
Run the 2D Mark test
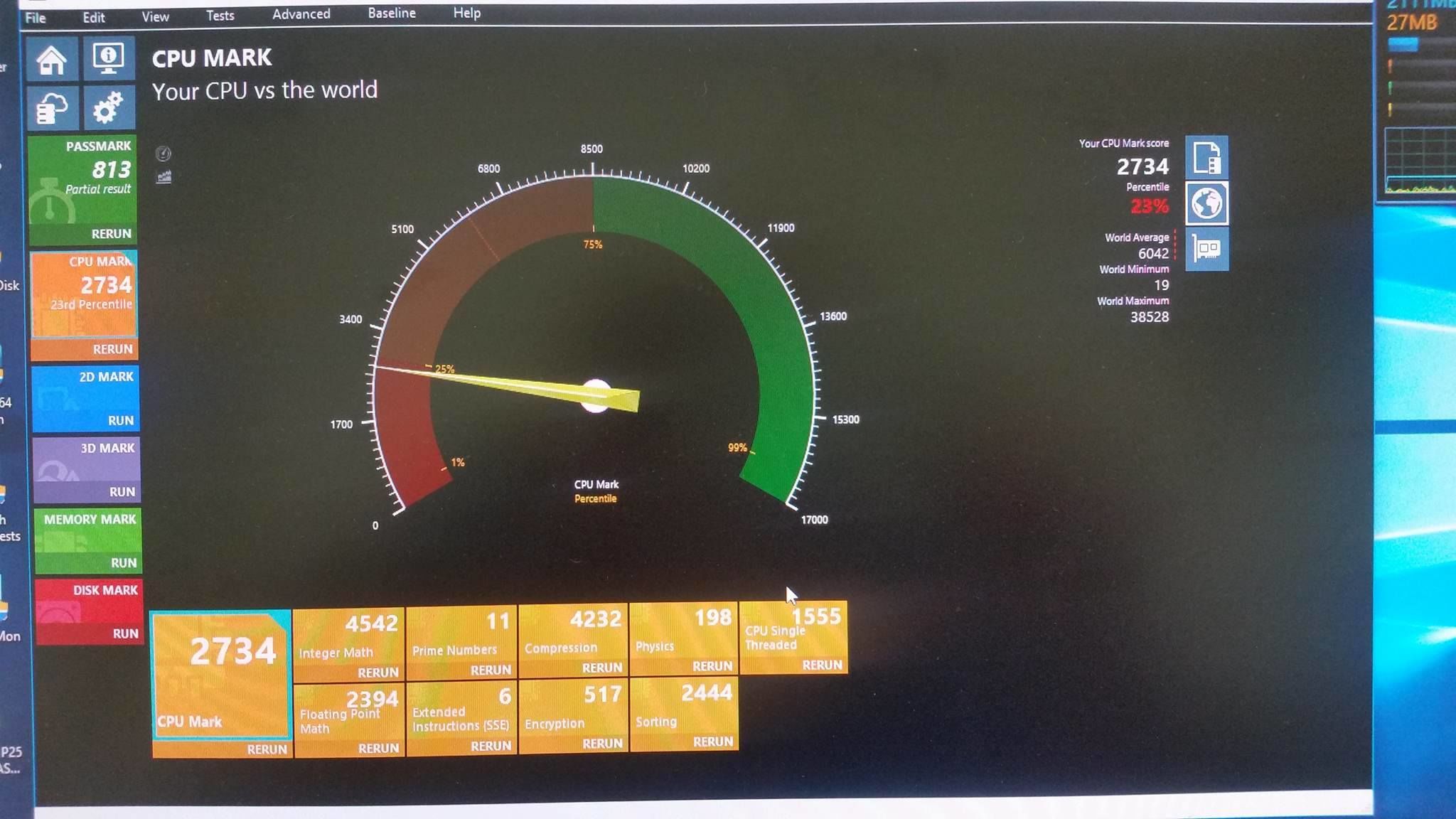pos(121,421)
